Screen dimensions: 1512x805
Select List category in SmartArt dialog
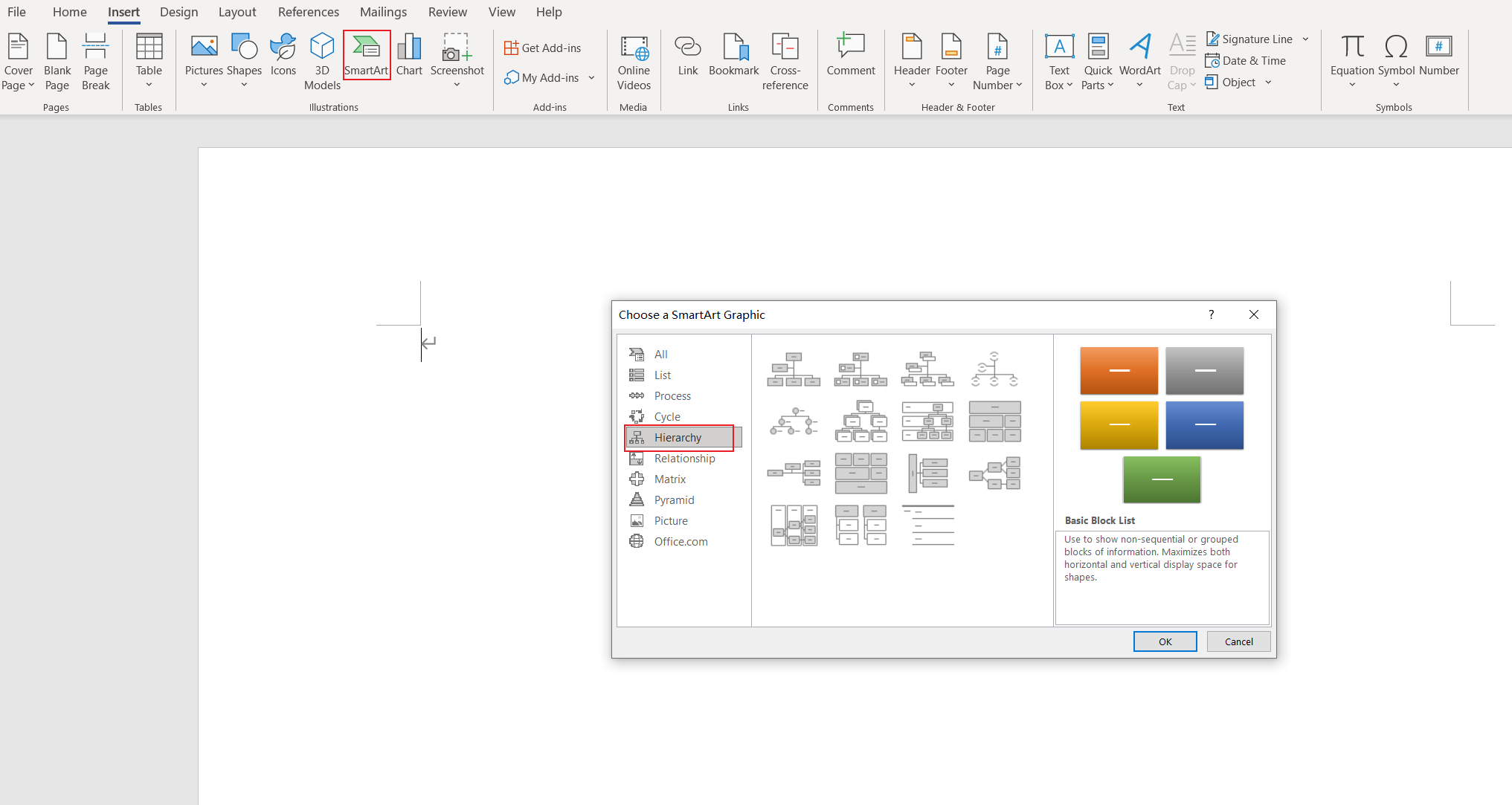click(661, 374)
